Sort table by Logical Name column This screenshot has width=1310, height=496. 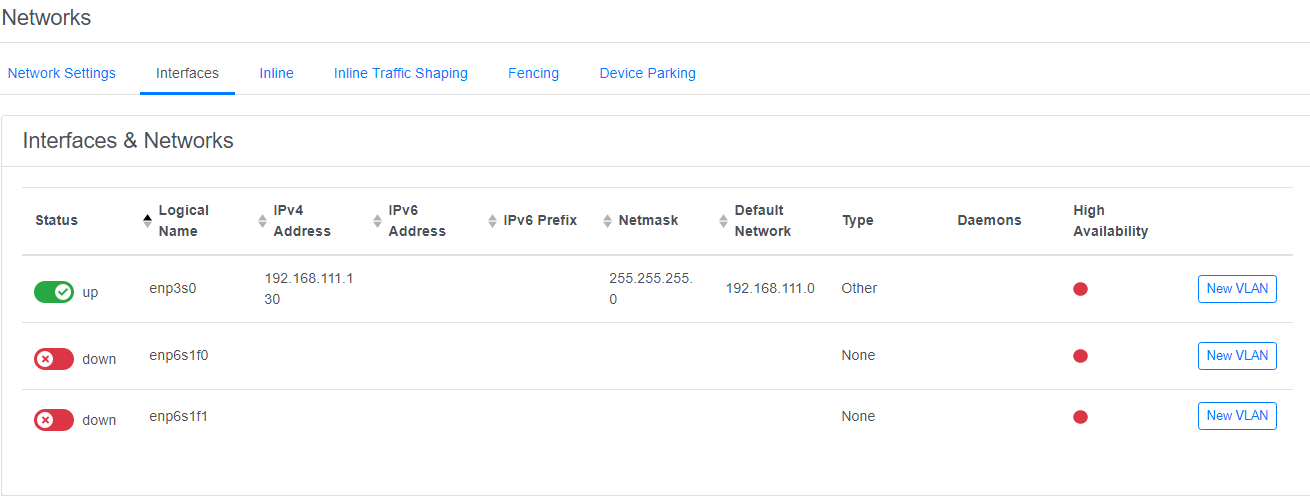183,221
